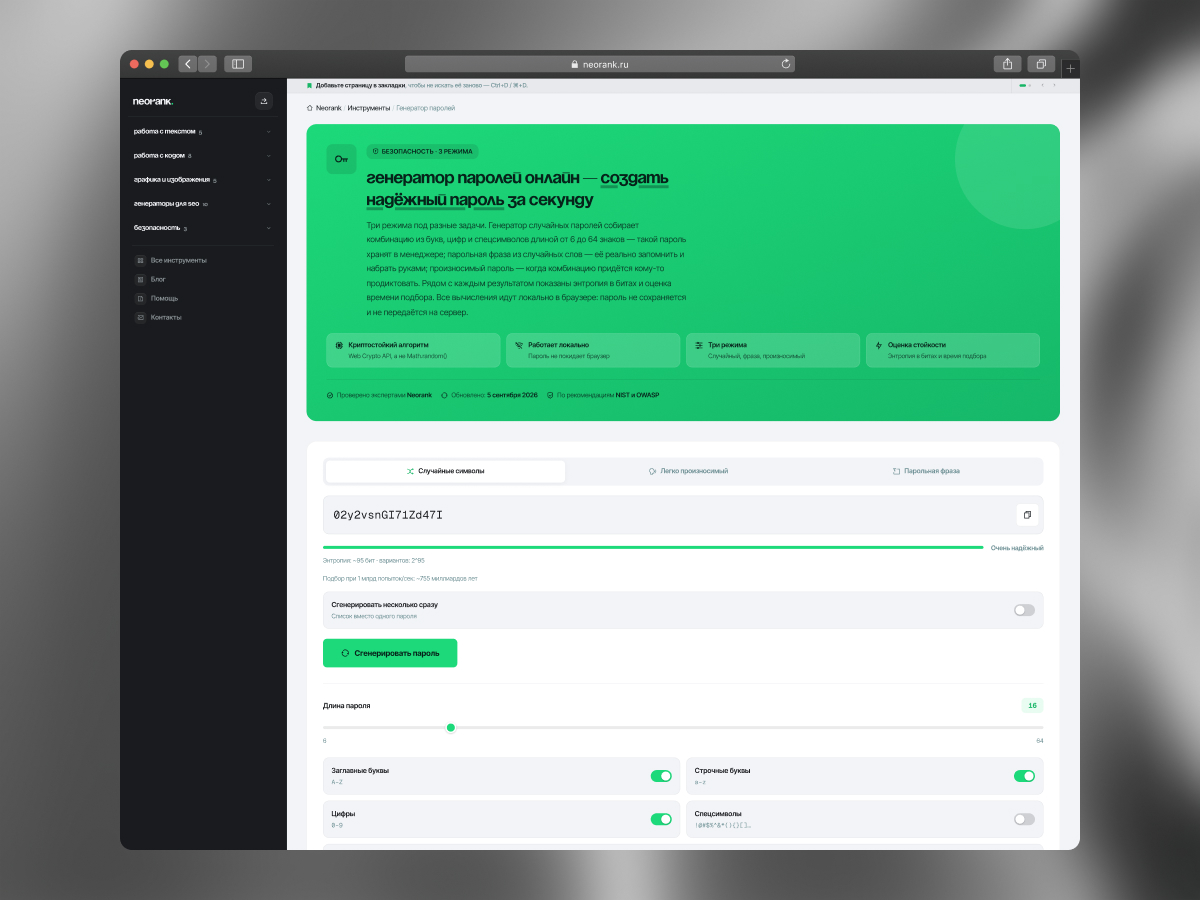Turn off the Строчные буквы switch
1200x900 pixels.
(x=1024, y=776)
